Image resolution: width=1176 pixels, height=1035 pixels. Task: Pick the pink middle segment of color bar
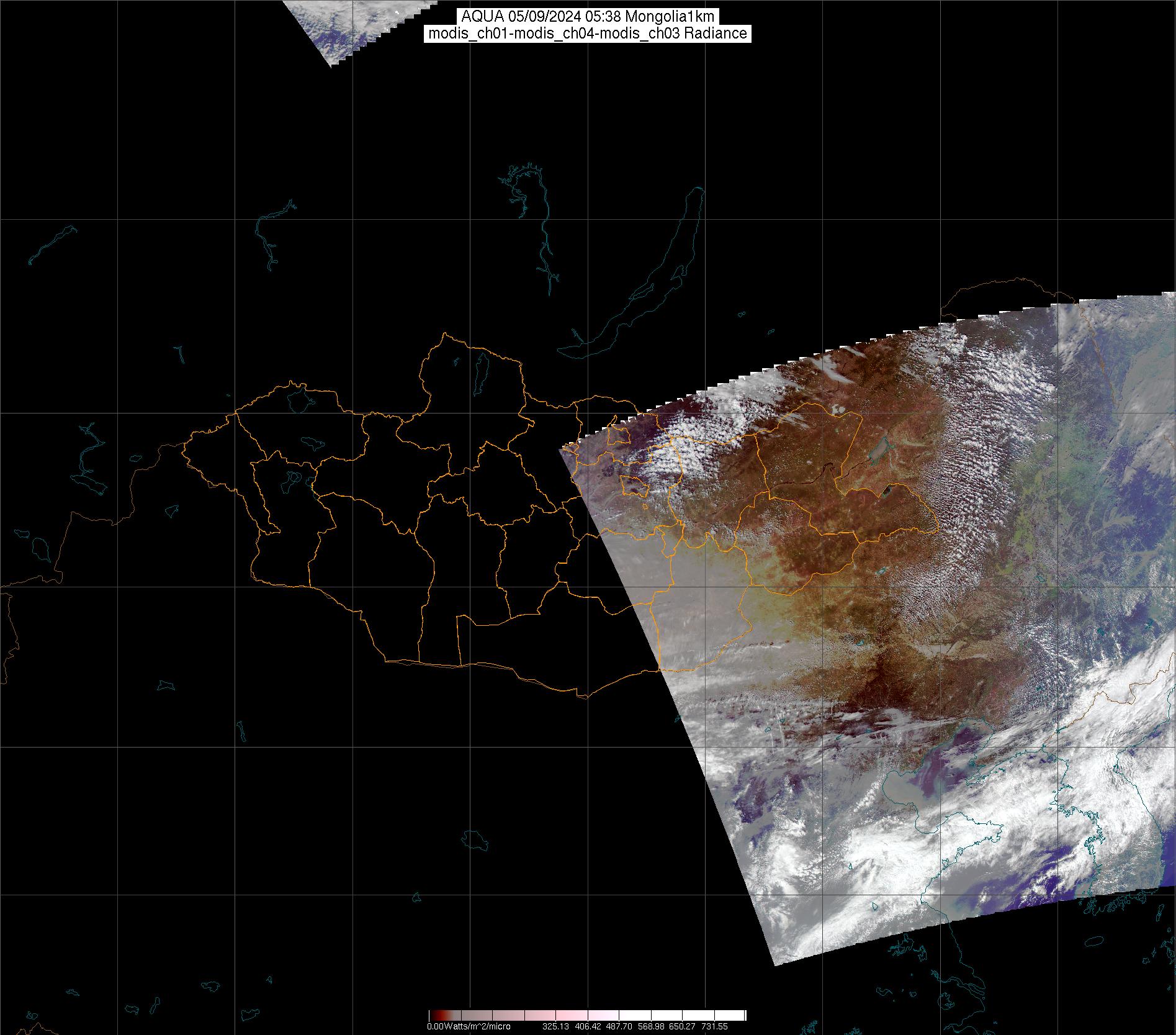pyautogui.click(x=587, y=1016)
